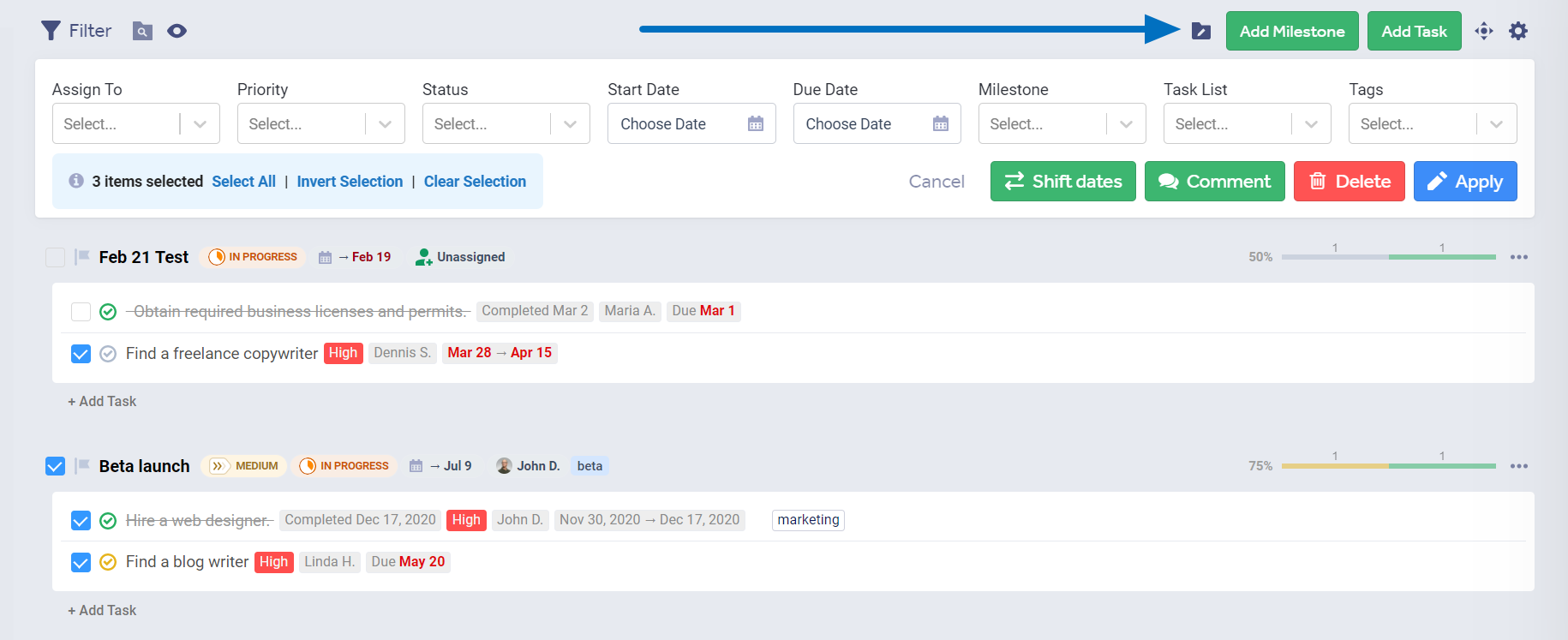
Task: Mark Find a blog writer complete
Action: (108, 562)
